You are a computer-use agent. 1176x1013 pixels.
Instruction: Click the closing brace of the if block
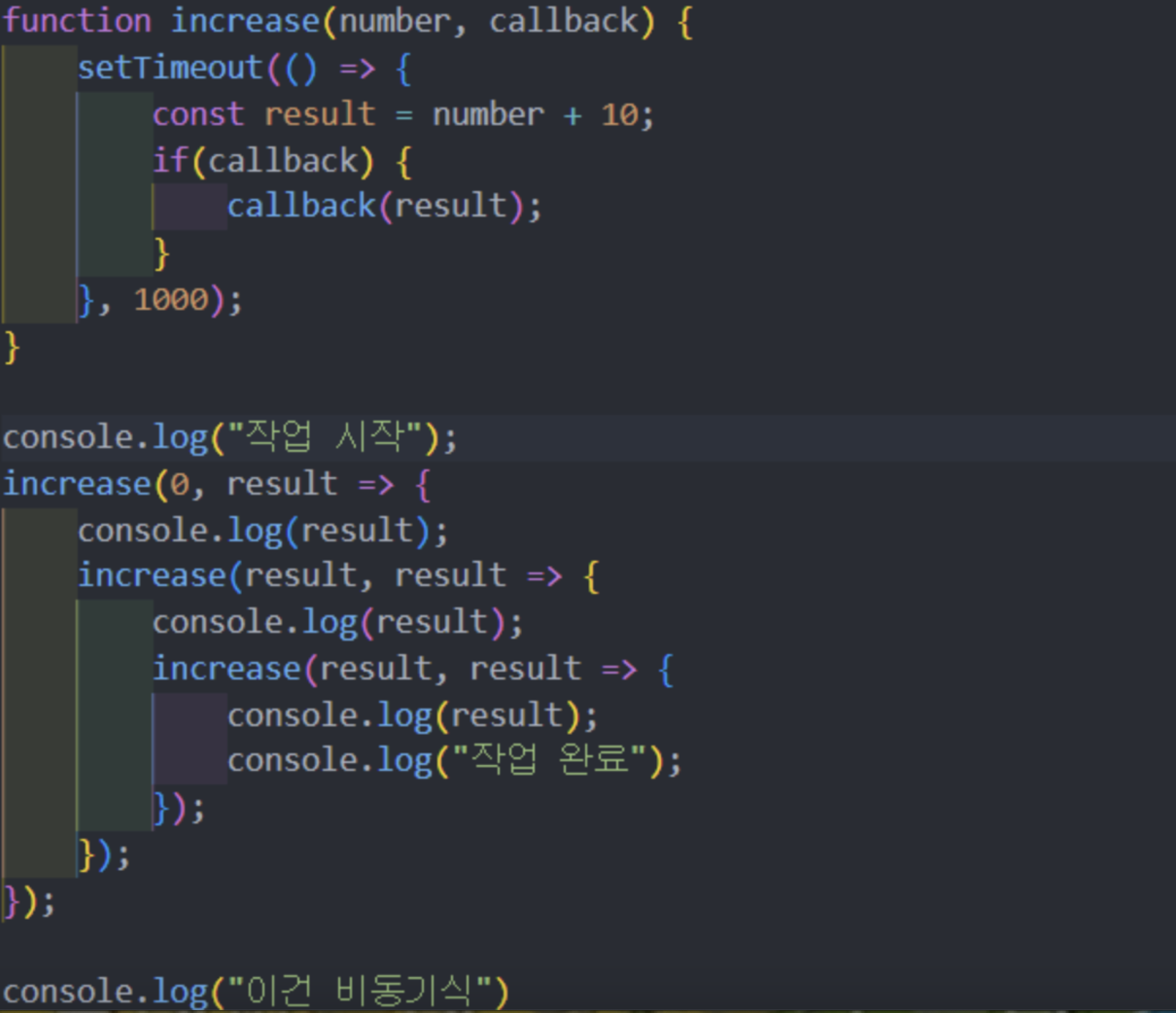pos(162,254)
